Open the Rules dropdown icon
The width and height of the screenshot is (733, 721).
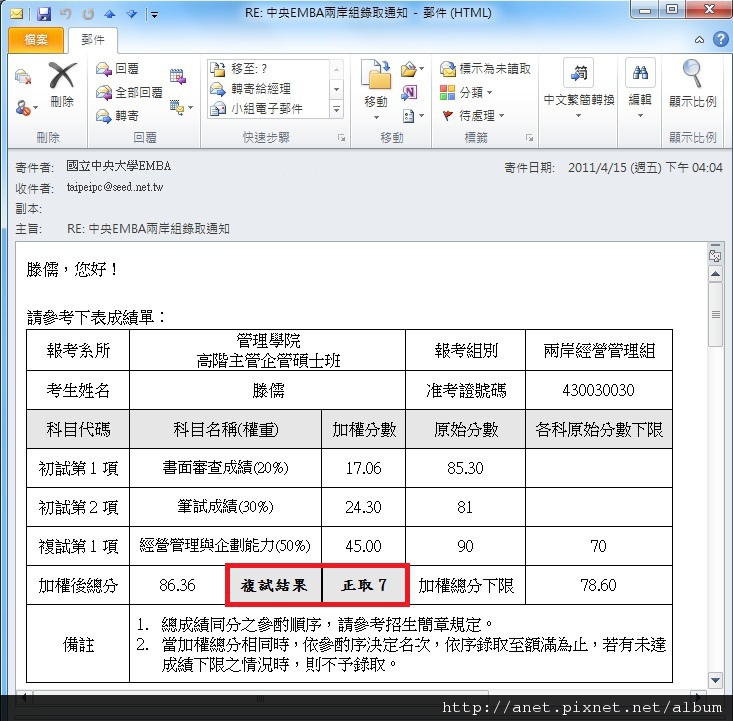click(412, 69)
